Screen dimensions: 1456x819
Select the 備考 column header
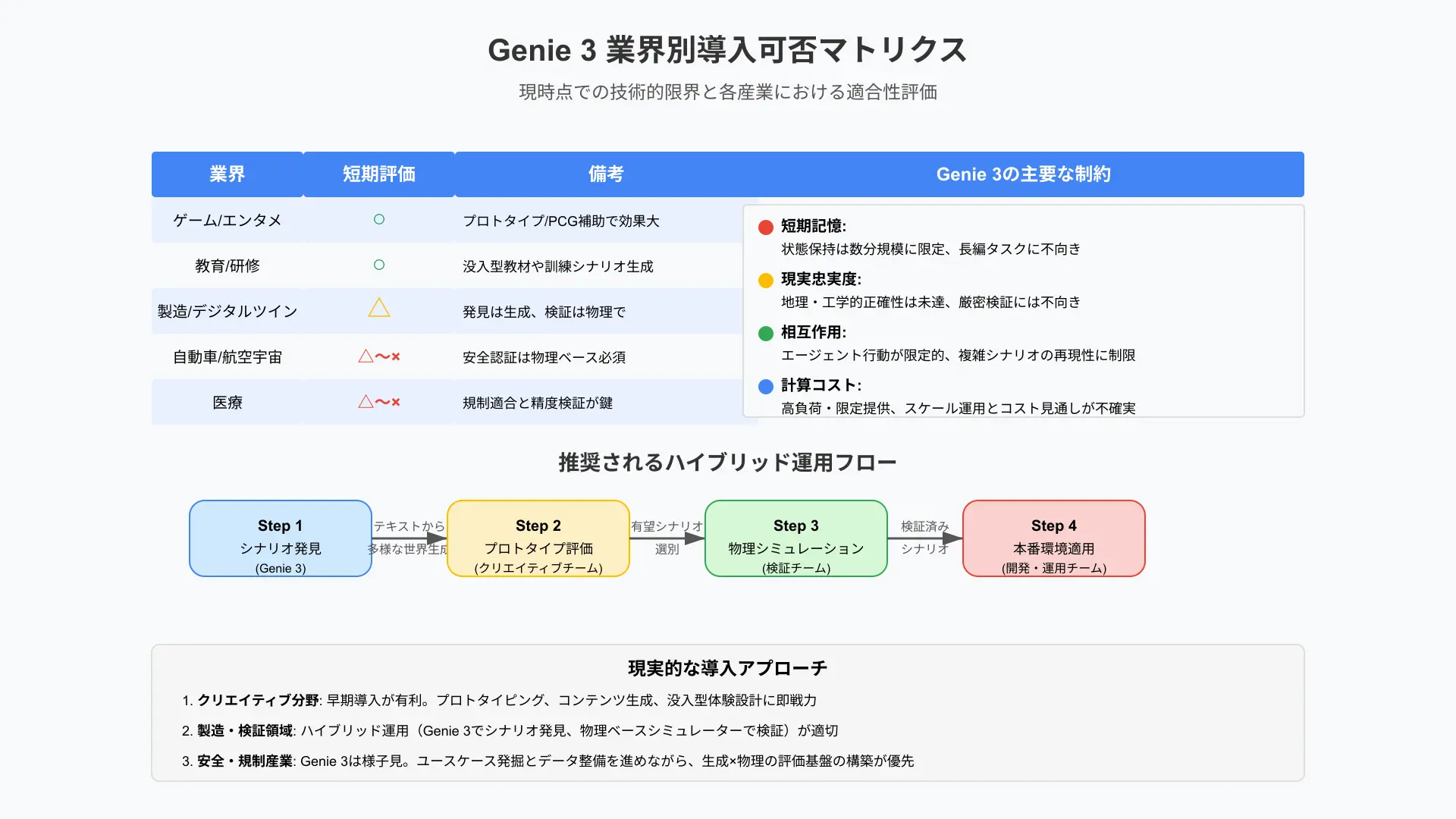tap(606, 174)
